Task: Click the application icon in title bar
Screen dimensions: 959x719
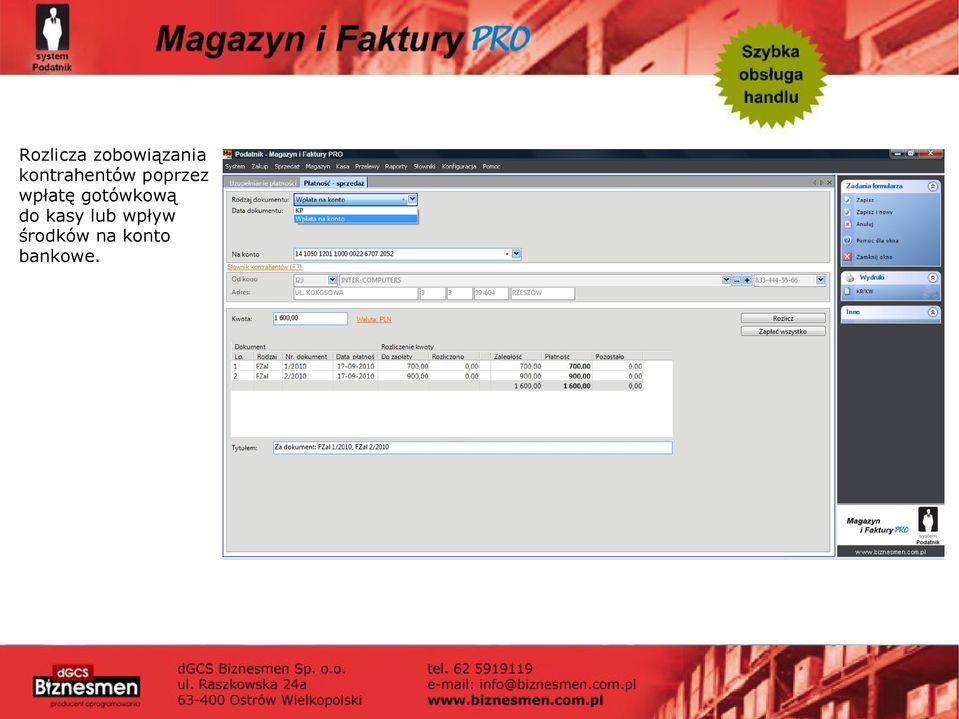Action: (x=228, y=154)
